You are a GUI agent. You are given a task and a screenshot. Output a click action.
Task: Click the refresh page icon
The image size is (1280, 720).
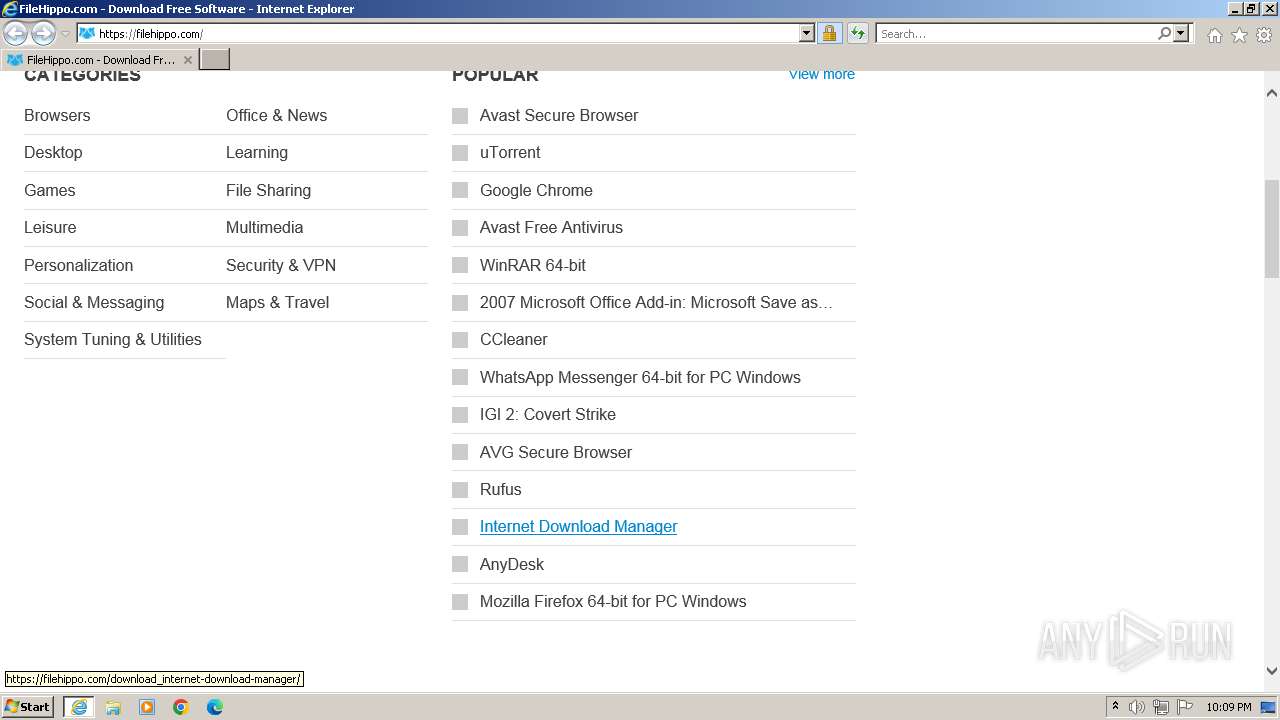(858, 33)
